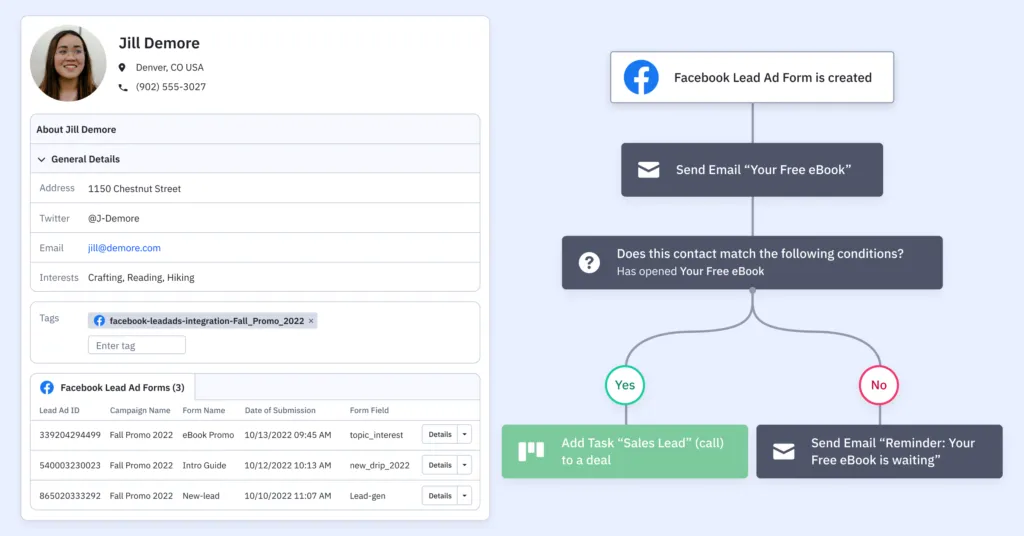Open dropdown arrow for lead 540003230023
The width and height of the screenshot is (1024, 536).
pyautogui.click(x=464, y=465)
